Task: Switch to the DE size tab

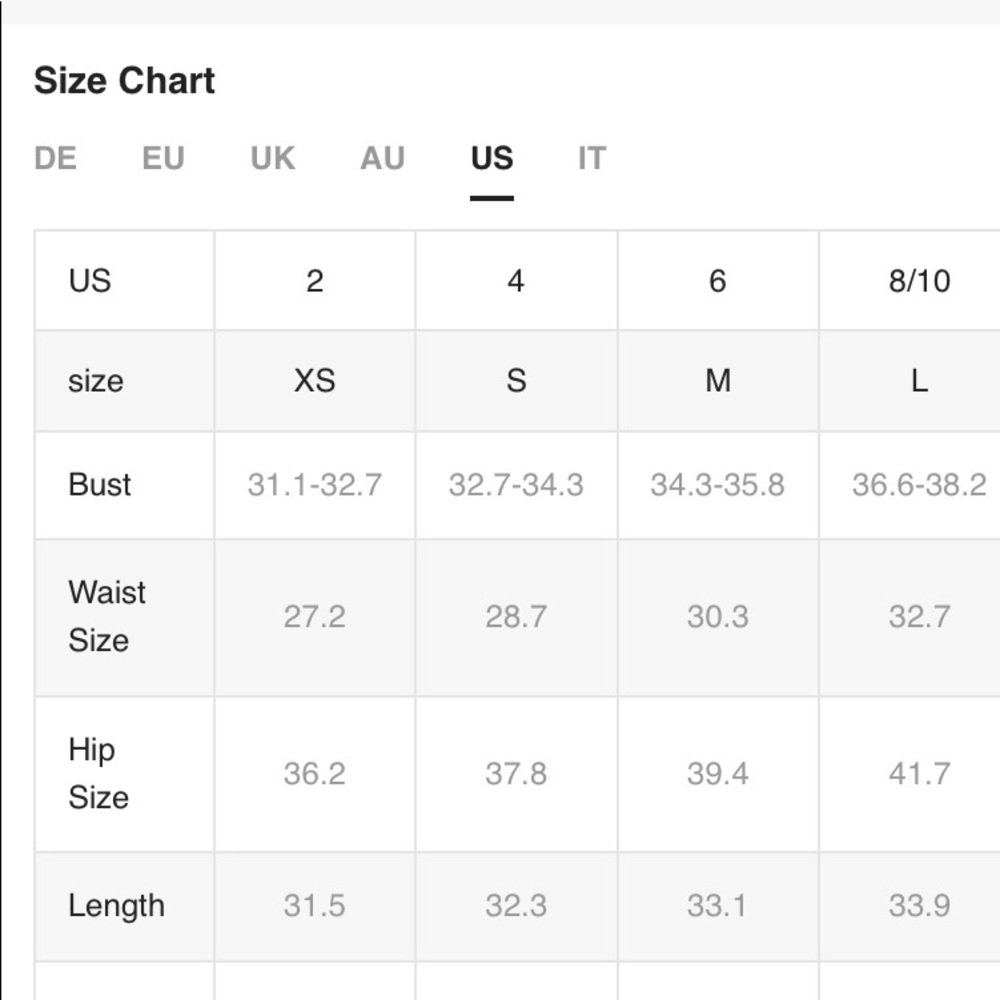Action: (x=55, y=158)
